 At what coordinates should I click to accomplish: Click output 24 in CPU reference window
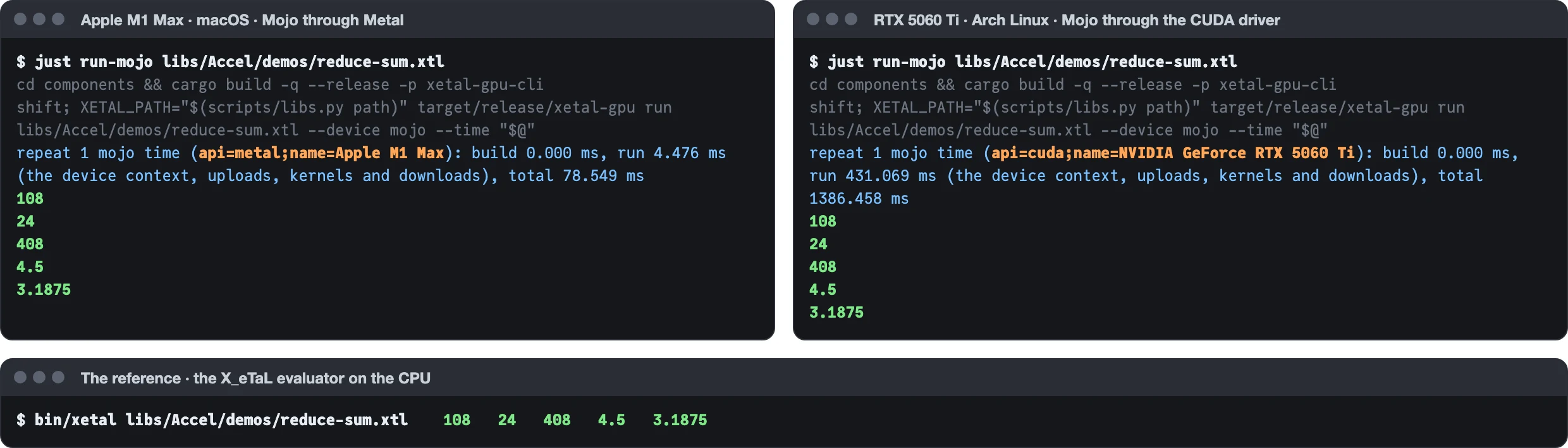point(507,420)
